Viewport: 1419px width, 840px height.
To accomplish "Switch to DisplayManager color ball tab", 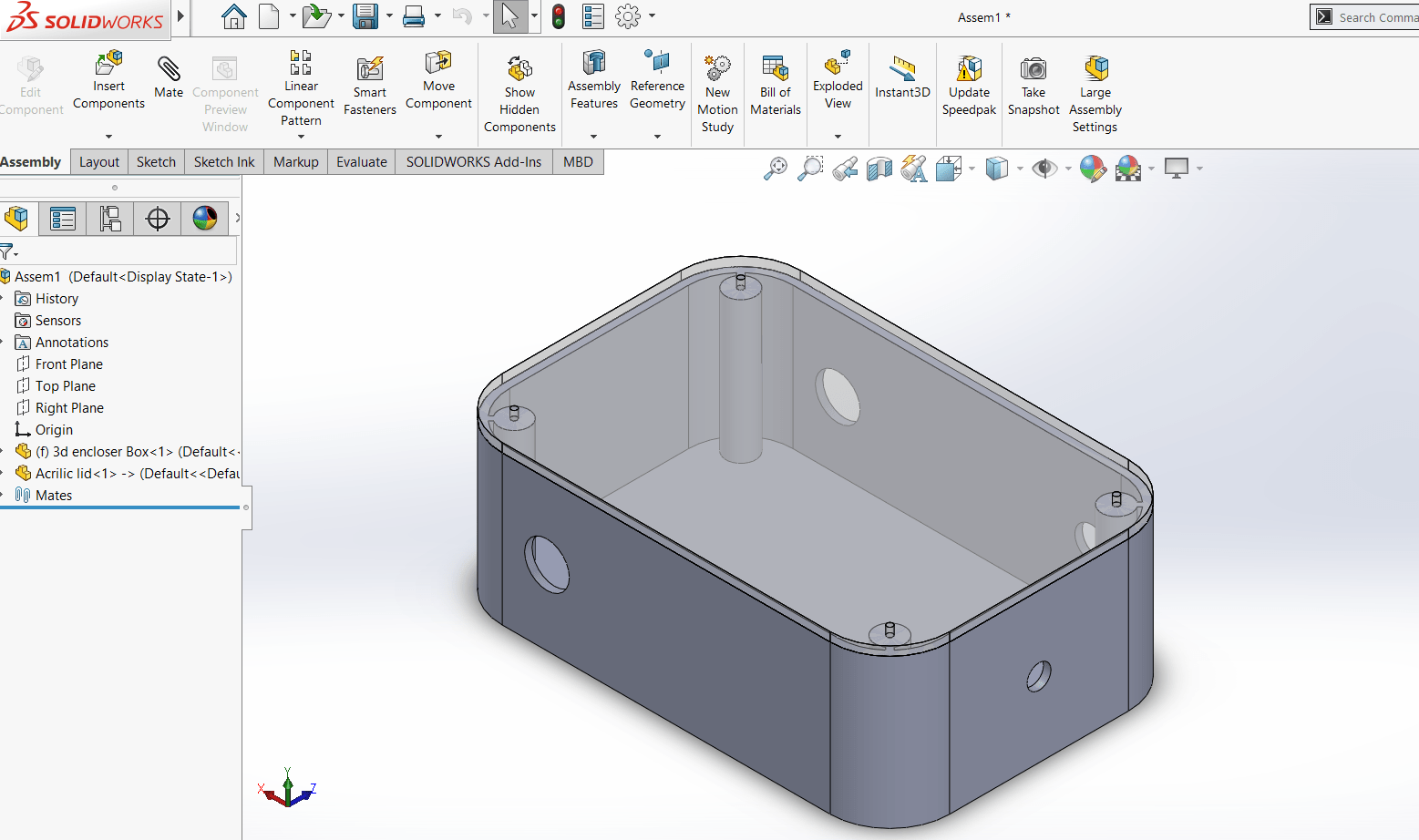I will (x=205, y=219).
